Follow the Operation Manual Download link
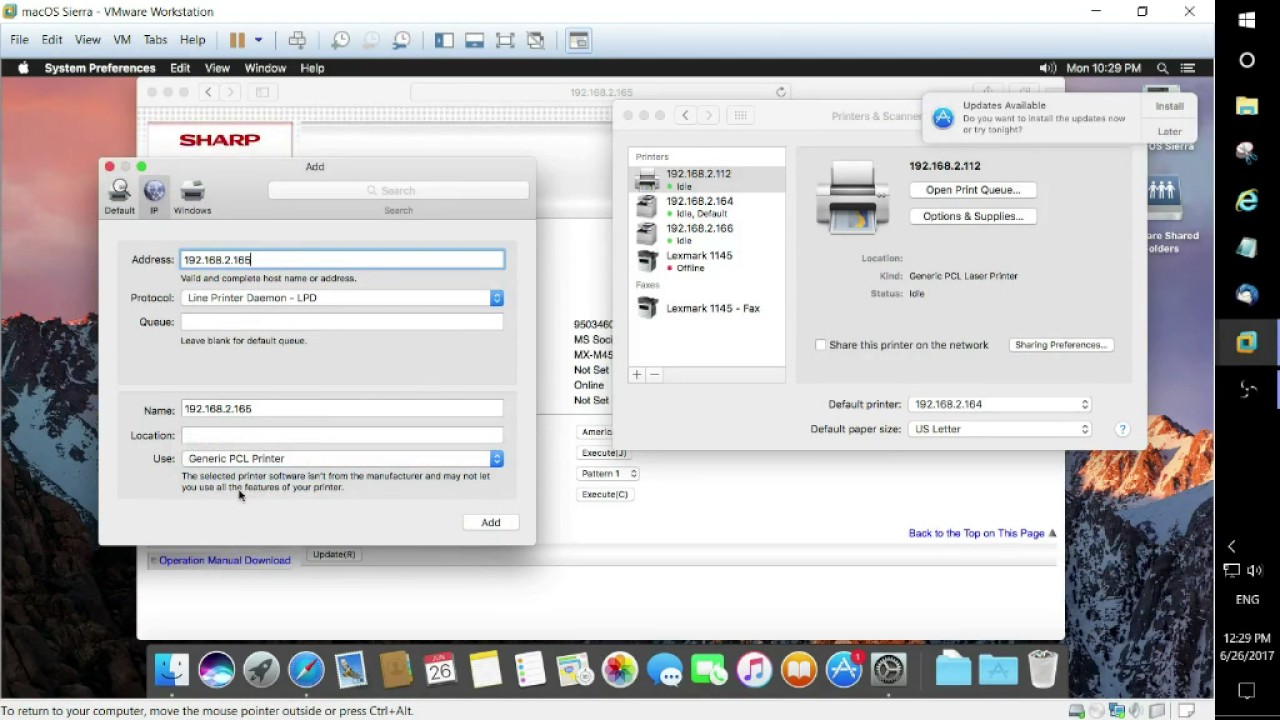This screenshot has height=720, width=1280. pos(225,560)
